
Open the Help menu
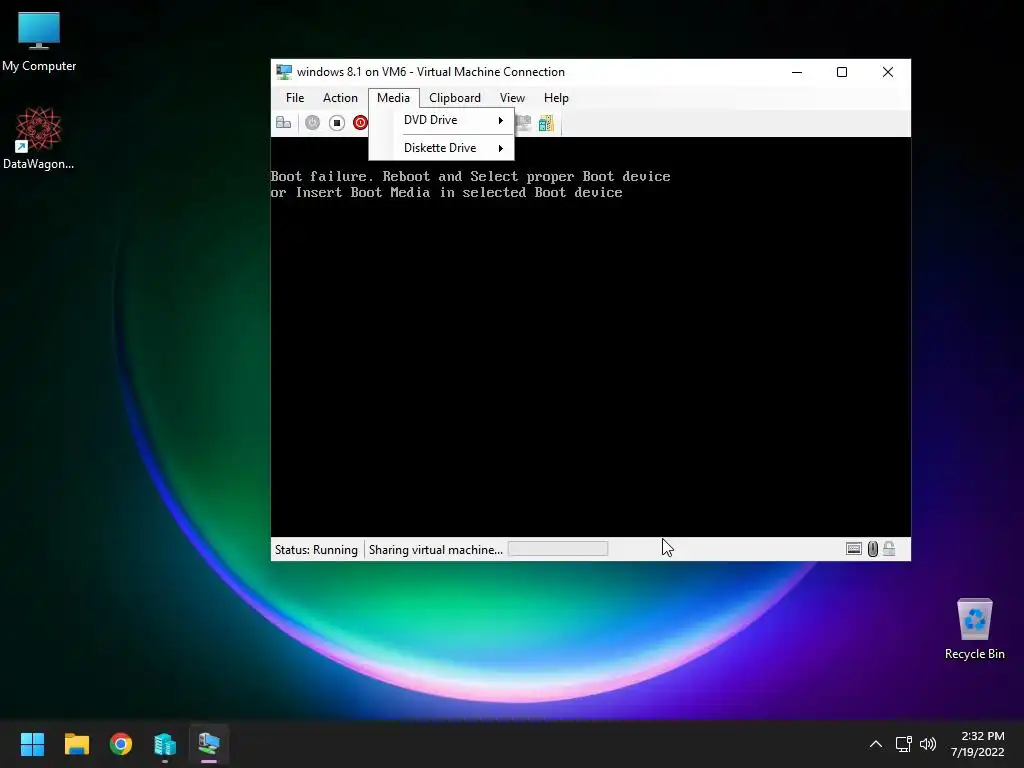[556, 98]
